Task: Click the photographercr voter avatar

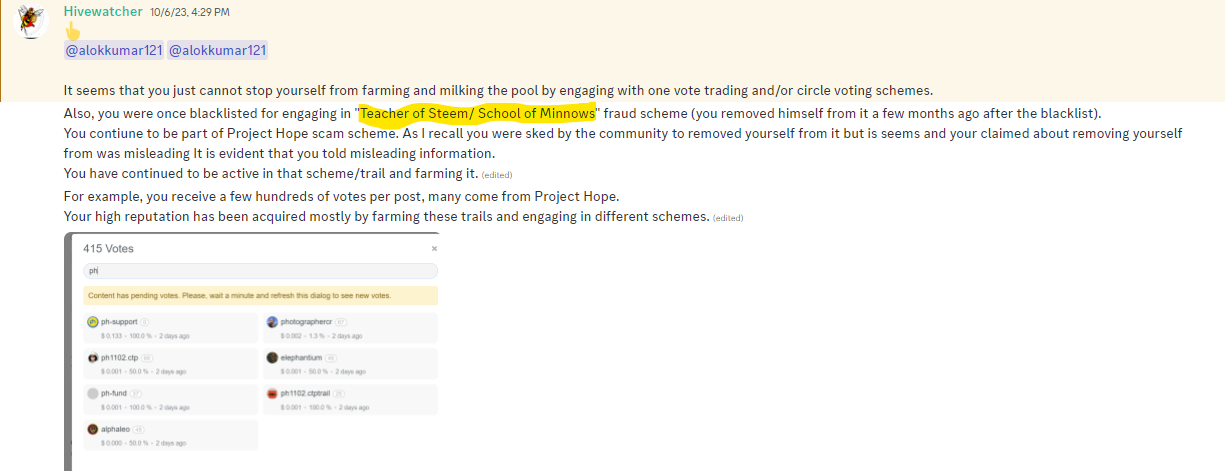Action: click(272, 322)
